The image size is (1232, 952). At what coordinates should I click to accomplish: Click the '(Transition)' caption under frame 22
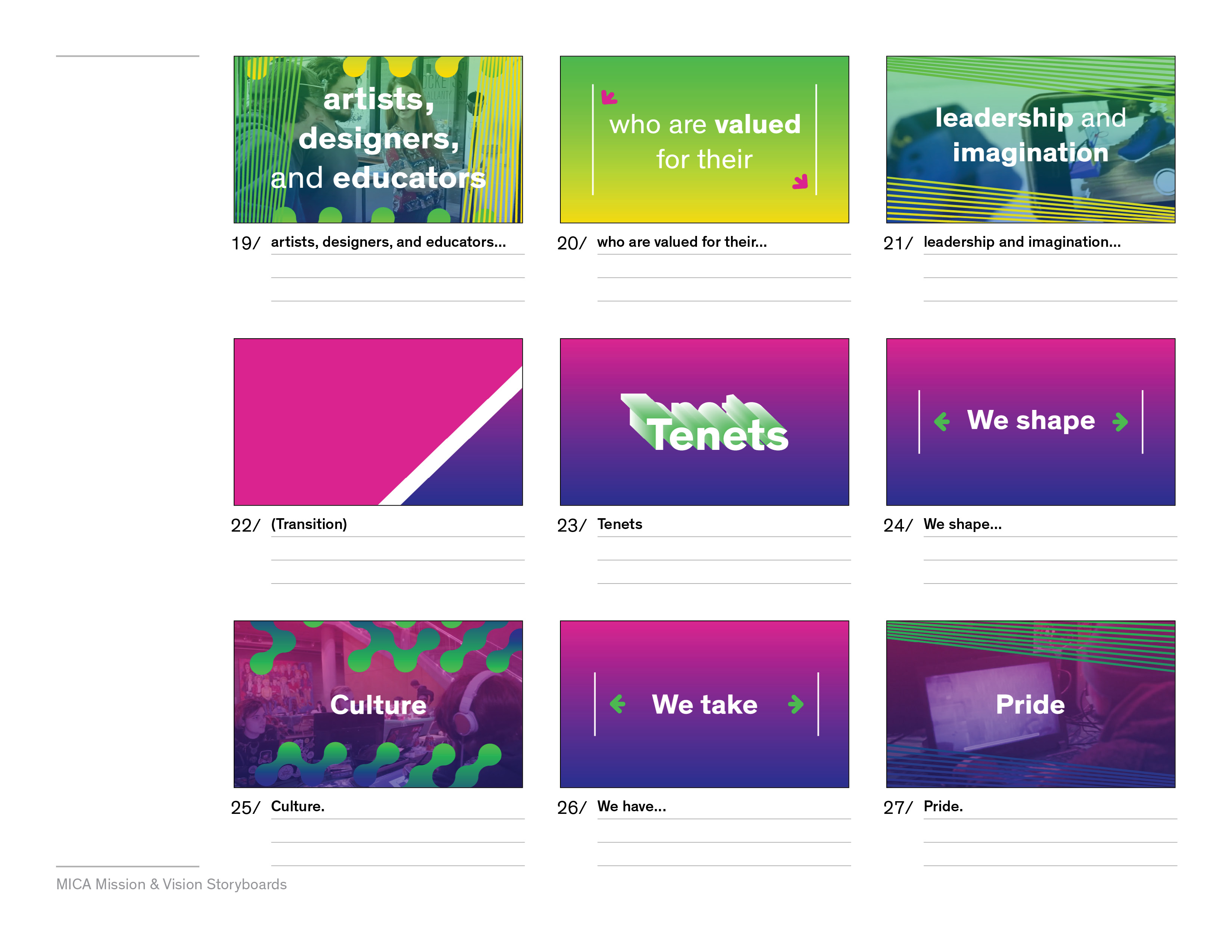[x=309, y=524]
